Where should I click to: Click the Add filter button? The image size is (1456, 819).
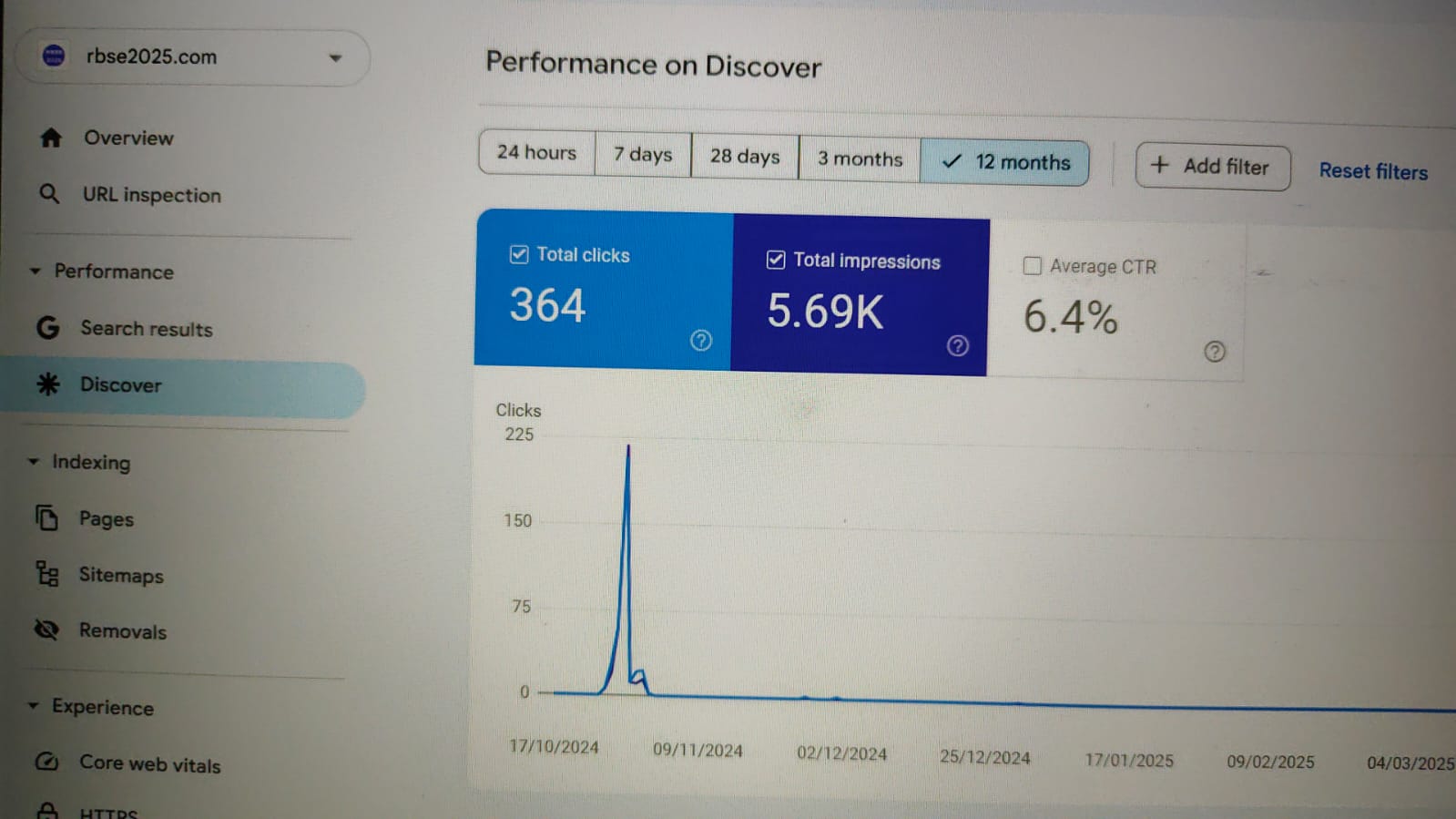(1212, 167)
